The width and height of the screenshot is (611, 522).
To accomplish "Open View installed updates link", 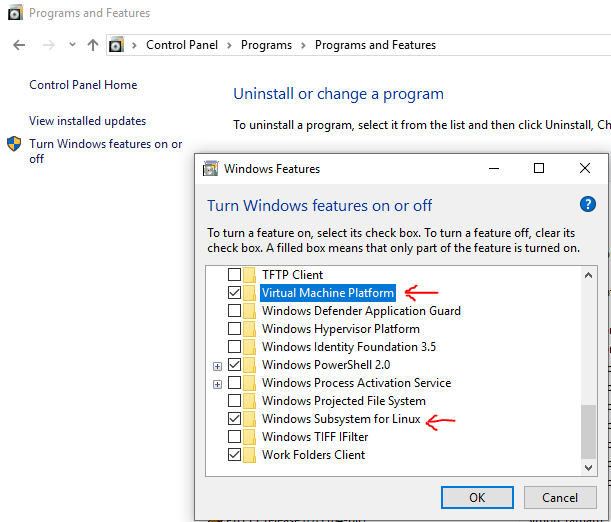I will [x=87, y=121].
